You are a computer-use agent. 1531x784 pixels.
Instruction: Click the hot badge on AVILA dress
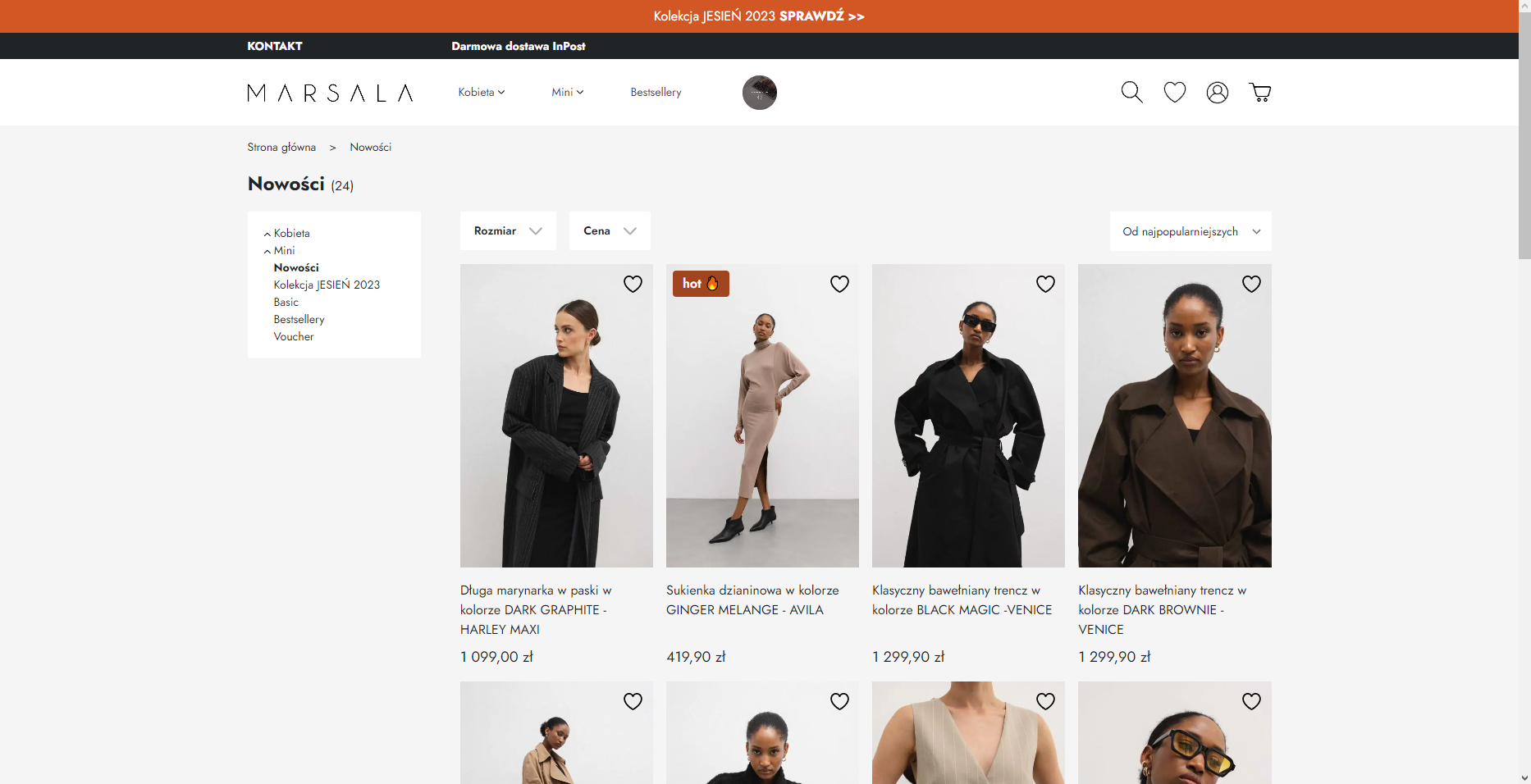coord(701,284)
